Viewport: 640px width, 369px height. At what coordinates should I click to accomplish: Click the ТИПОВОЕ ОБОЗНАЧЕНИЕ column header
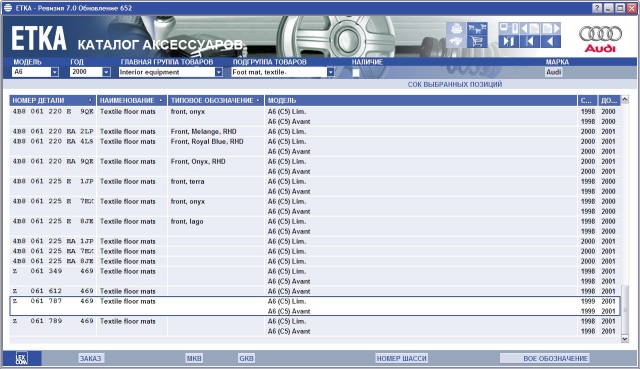[216, 100]
